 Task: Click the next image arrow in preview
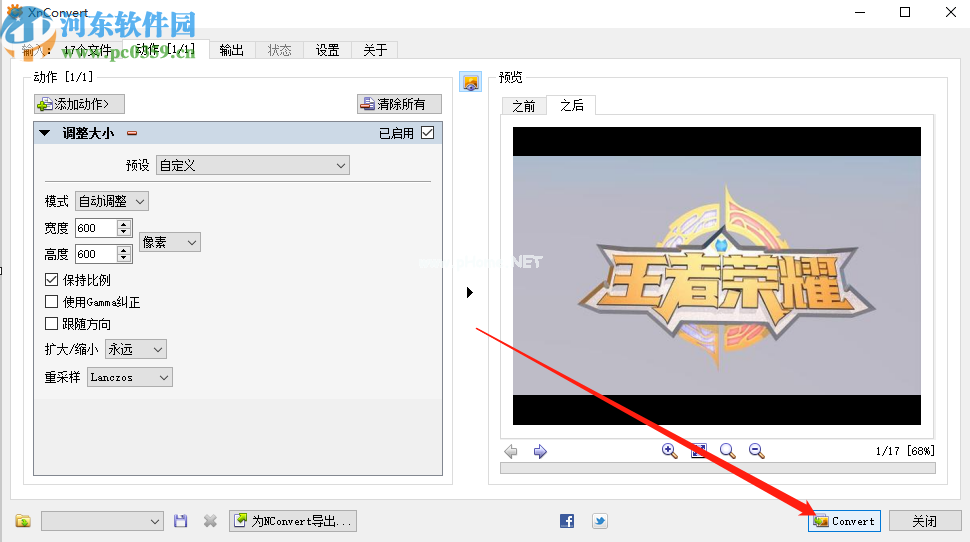(540, 452)
